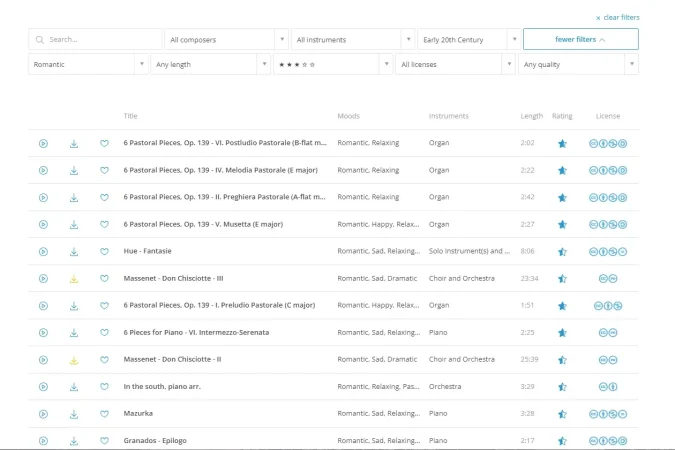The width and height of the screenshot is (675, 450).
Task: Favorite the II. Preghiera Pastorale track
Action: click(x=104, y=197)
